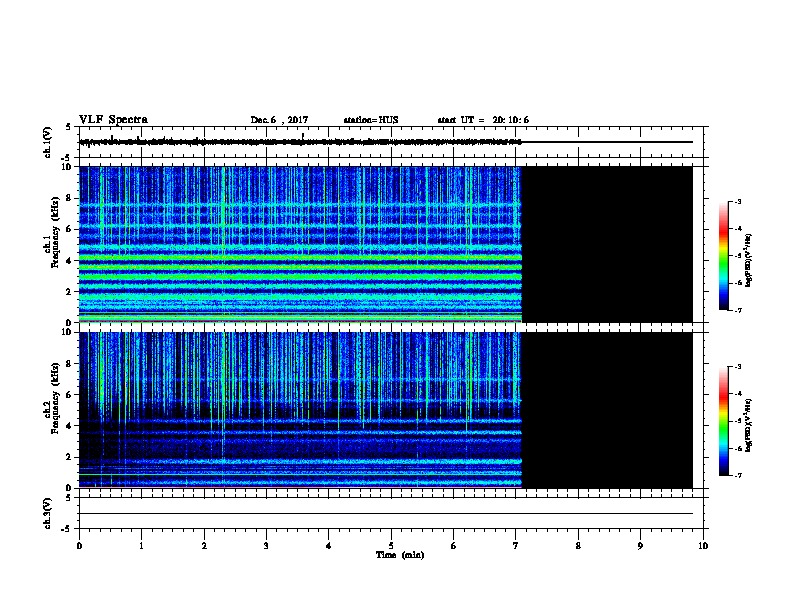Select the date text "Dec. 6, 2017"
The height and width of the screenshot is (612, 792).
tap(279, 120)
